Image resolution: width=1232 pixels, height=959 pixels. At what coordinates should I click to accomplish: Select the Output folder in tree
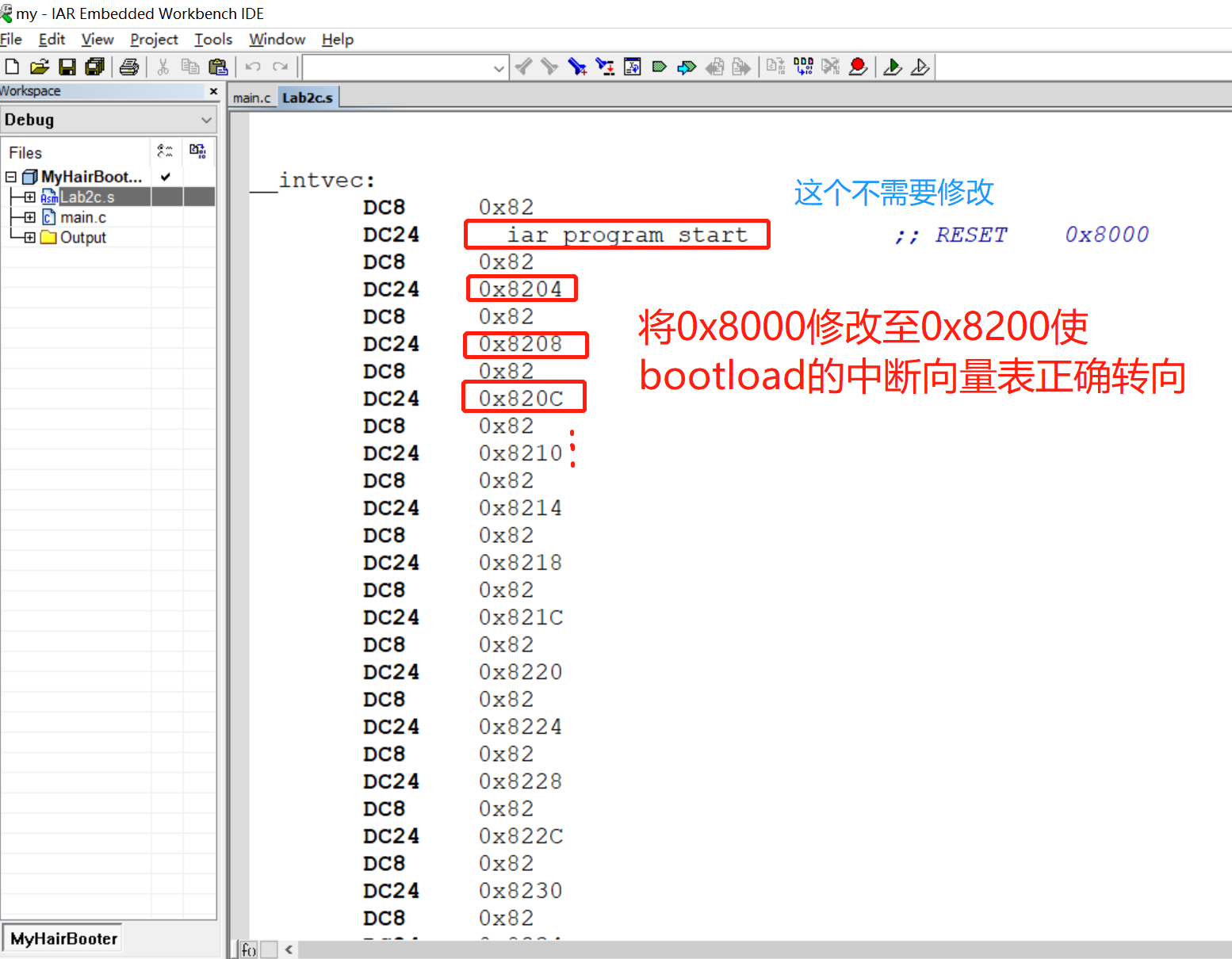[x=83, y=238]
